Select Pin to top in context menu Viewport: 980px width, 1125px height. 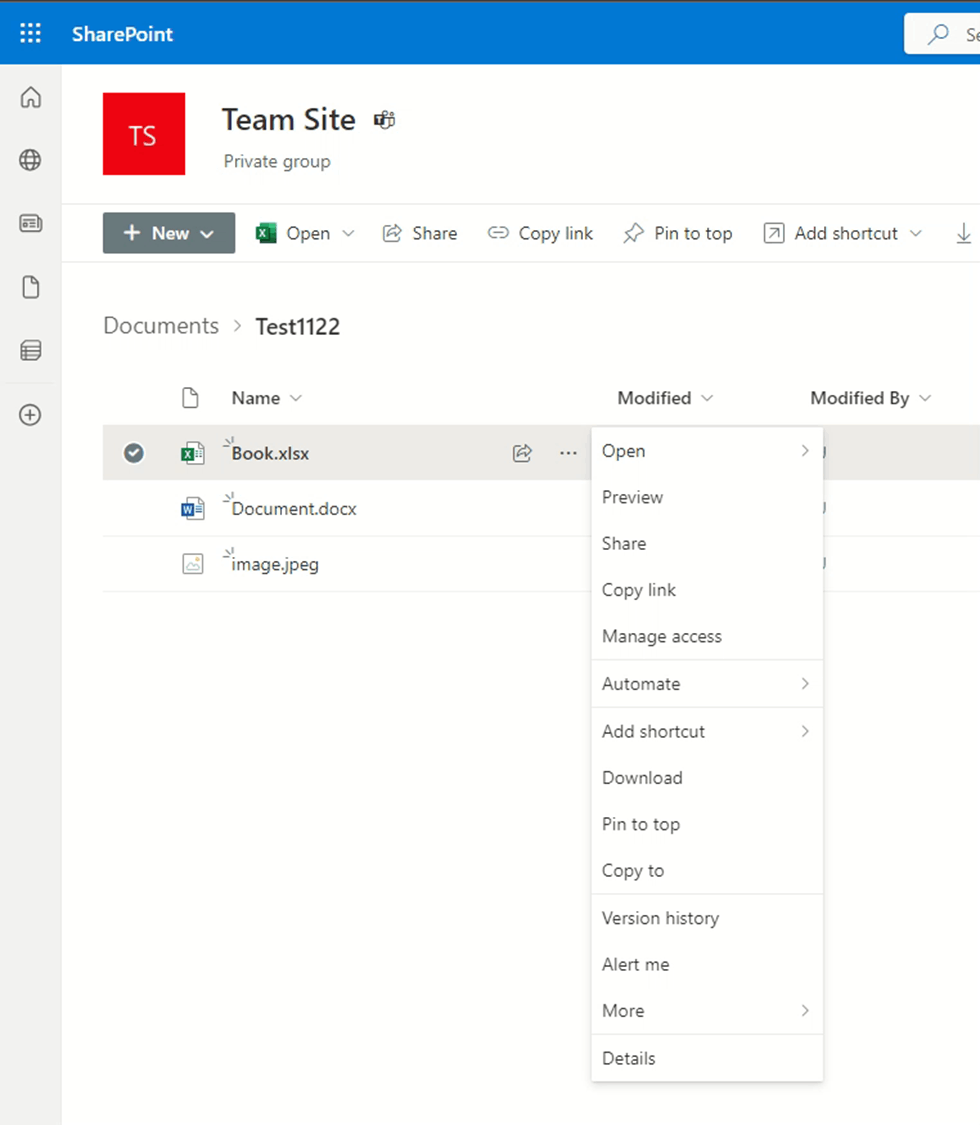click(707, 824)
